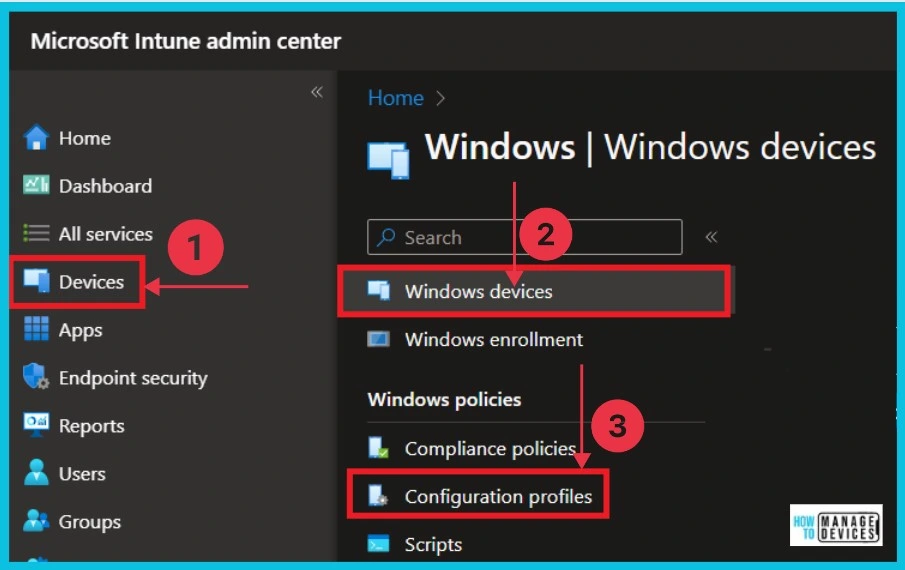Click the magnifier icon in Search box
The height and width of the screenshot is (570, 905).
pos(386,237)
